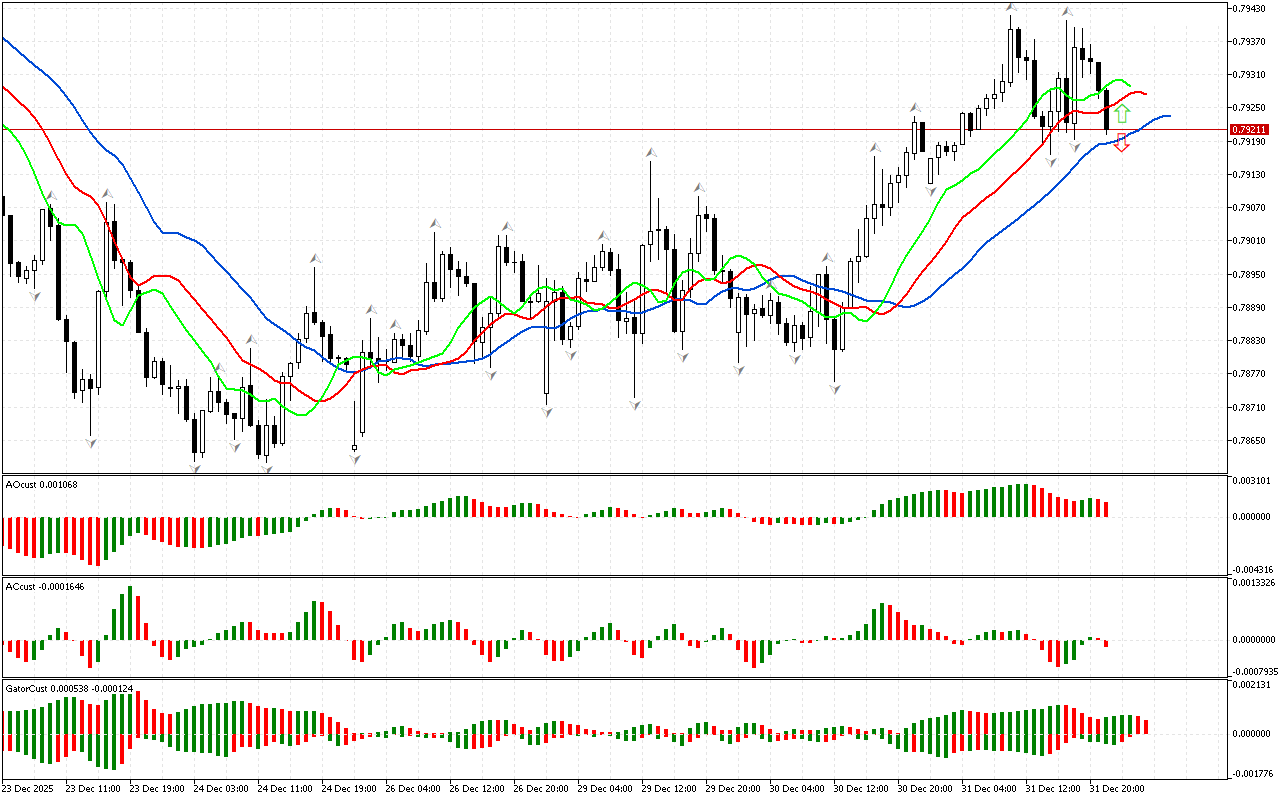The width and height of the screenshot is (1280, 800).
Task: Click the 31 Dec 20:00 time label
Action: click(x=1117, y=788)
